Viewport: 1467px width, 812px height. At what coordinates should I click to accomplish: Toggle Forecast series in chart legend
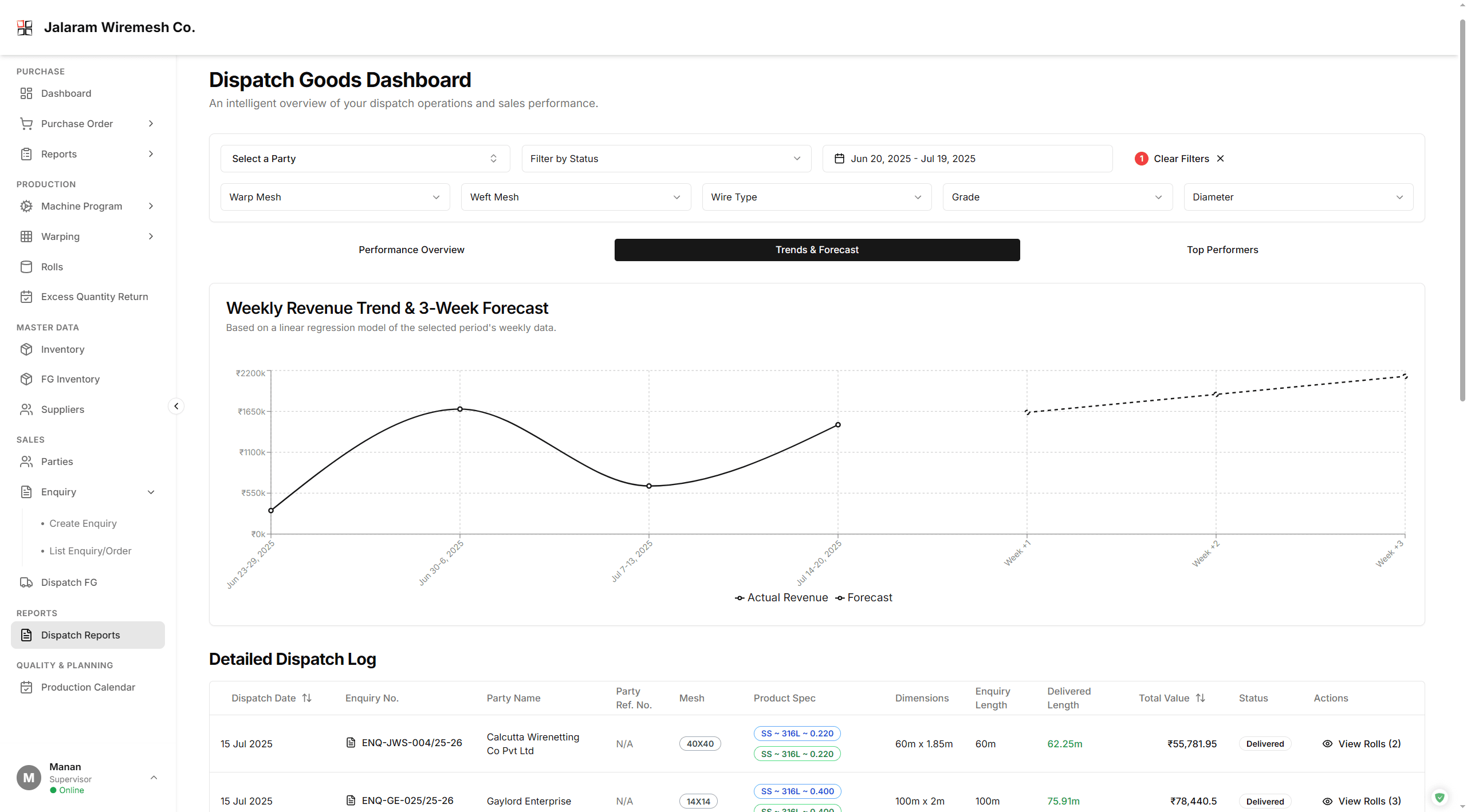pos(864,598)
